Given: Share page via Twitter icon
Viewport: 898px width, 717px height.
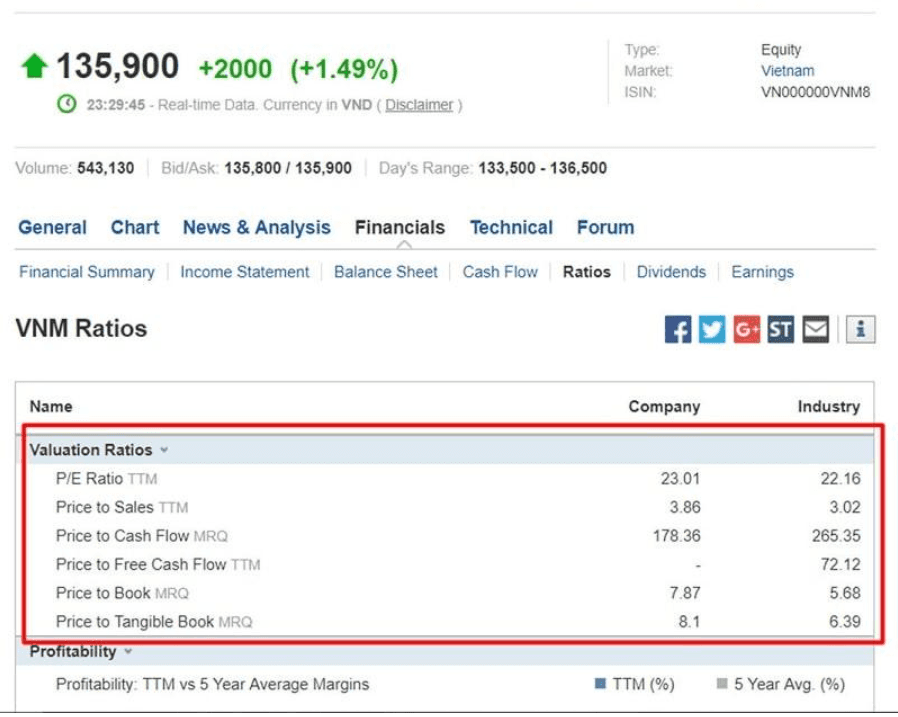Looking at the screenshot, I should pos(712,329).
